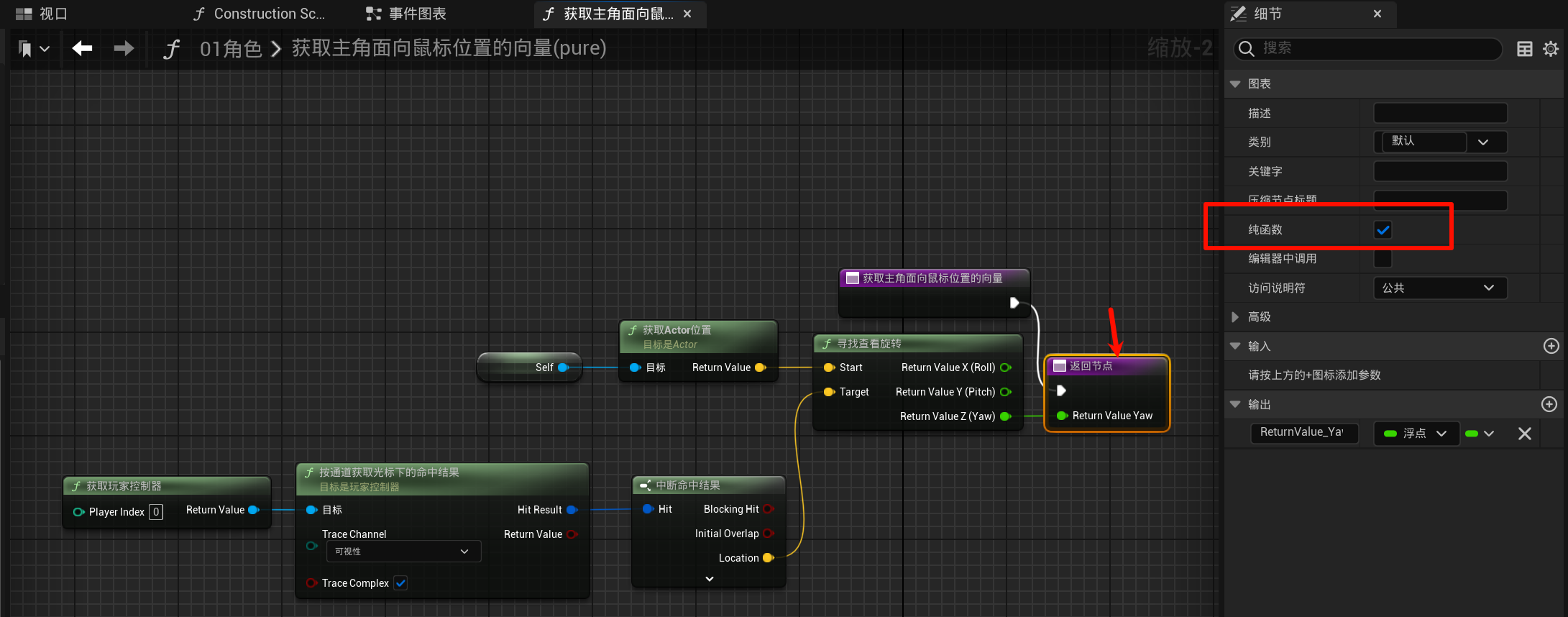Click the details panel settings gear

(1551, 49)
